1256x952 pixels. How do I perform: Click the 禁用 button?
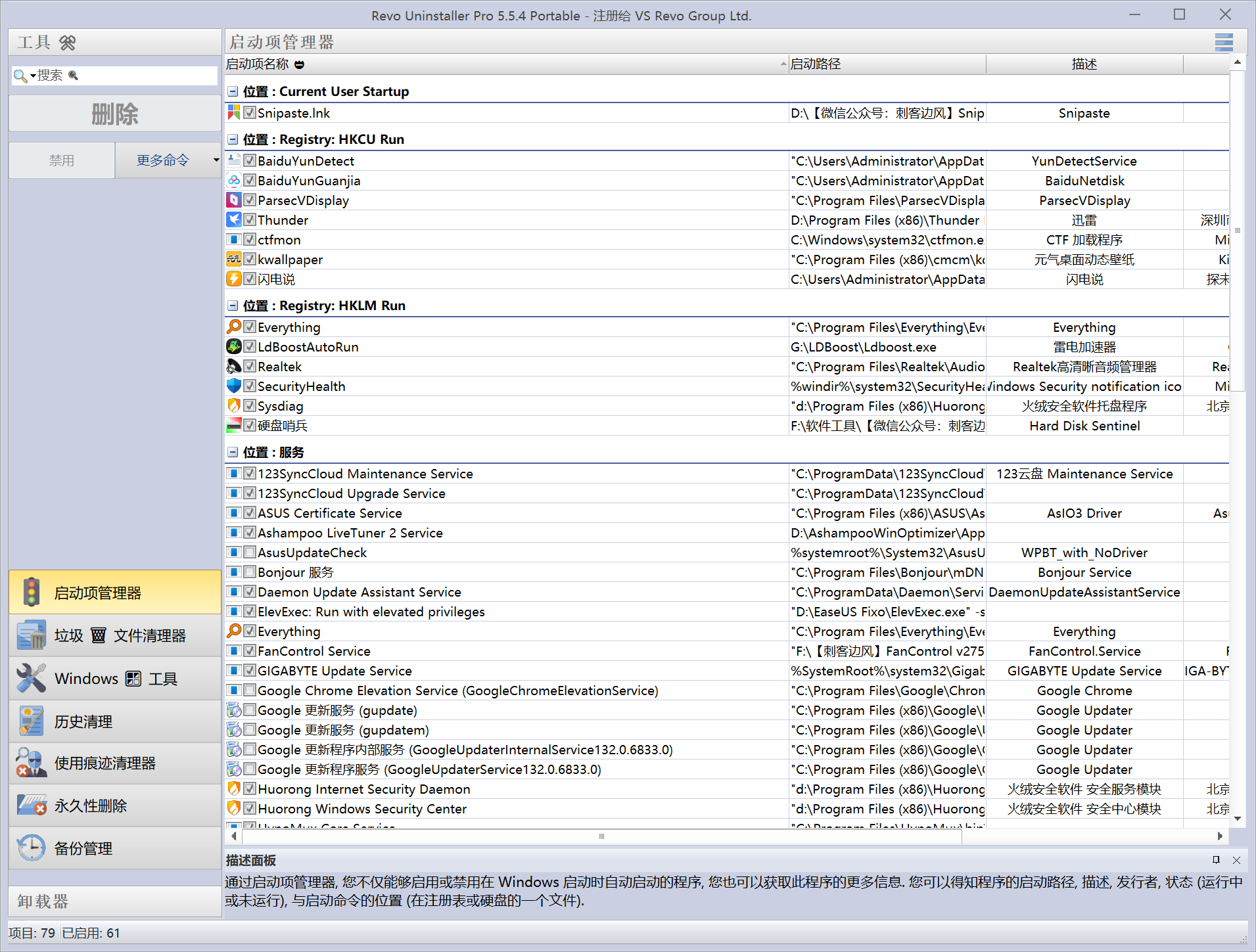[x=62, y=160]
